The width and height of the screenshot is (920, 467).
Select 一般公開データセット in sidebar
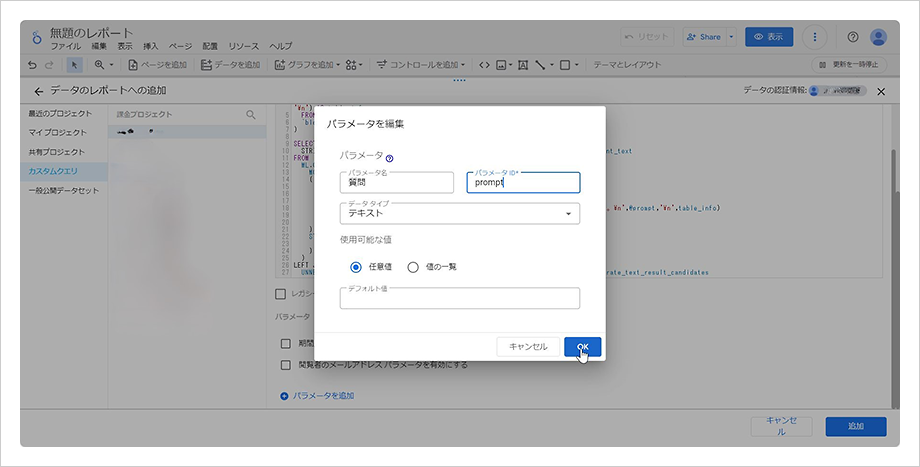[64, 191]
